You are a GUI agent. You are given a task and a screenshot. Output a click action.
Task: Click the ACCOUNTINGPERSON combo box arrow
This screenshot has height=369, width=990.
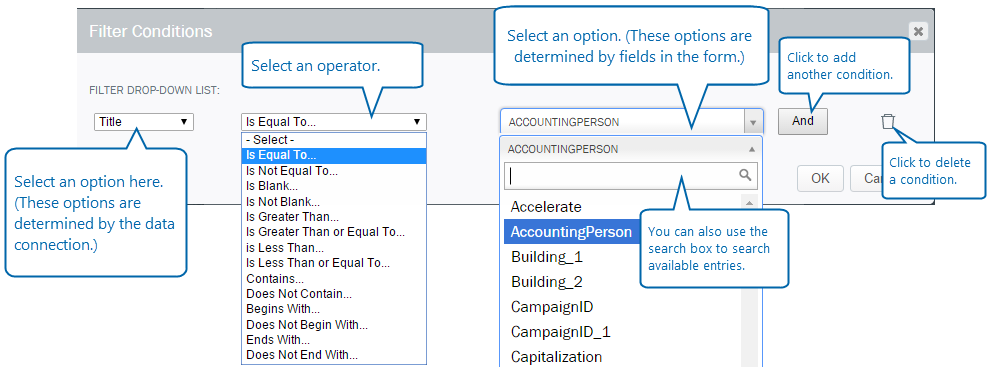pyautogui.click(x=753, y=122)
